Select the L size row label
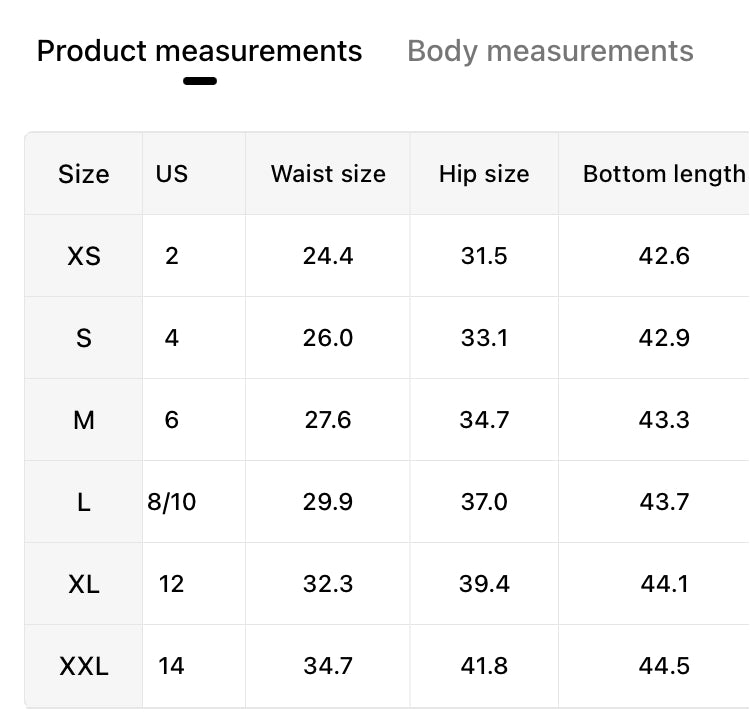750x728 pixels. point(84,502)
